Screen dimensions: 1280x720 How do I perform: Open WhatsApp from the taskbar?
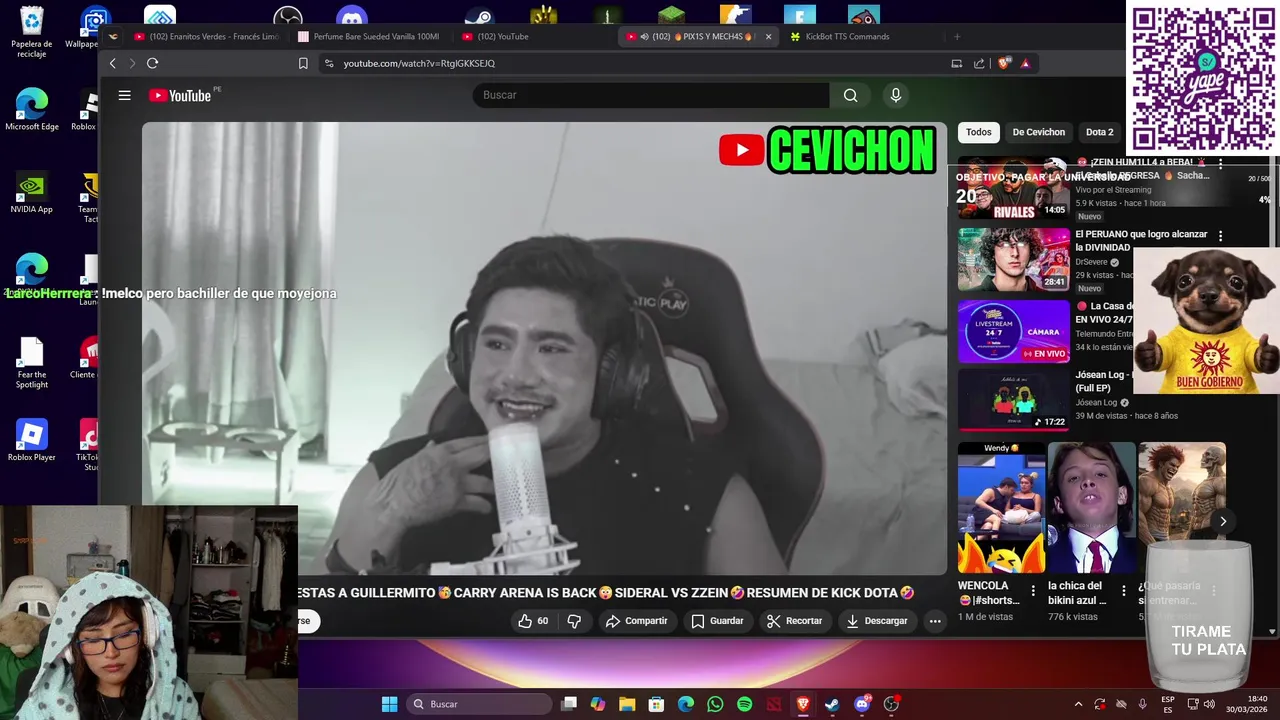(x=715, y=704)
